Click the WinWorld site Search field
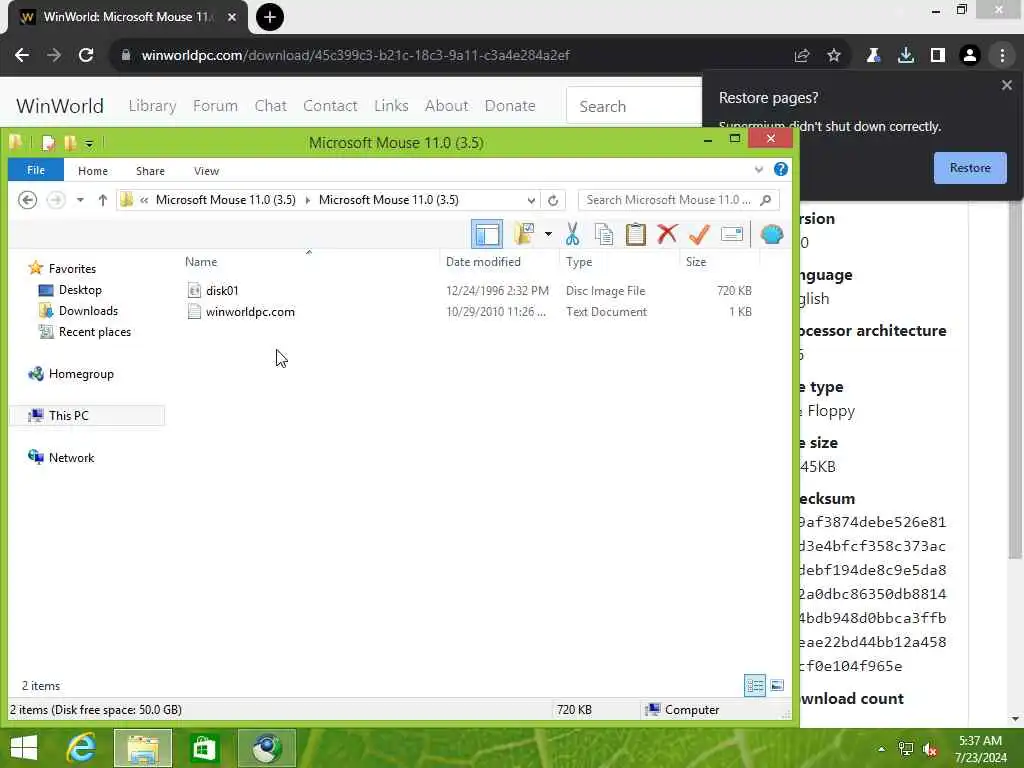The width and height of the screenshot is (1024, 768). (634, 106)
